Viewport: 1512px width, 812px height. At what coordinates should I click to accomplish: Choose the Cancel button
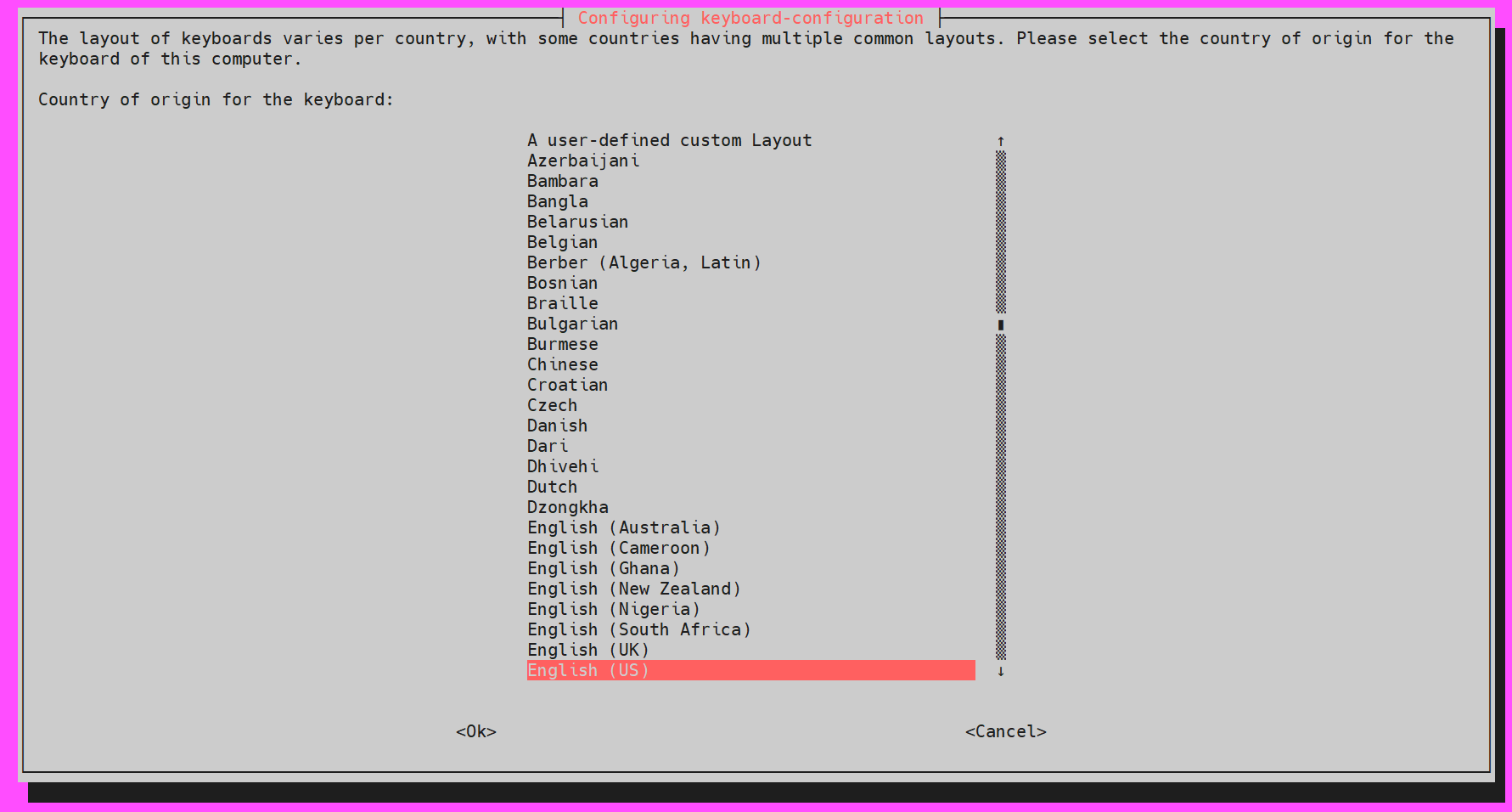coord(1006,731)
